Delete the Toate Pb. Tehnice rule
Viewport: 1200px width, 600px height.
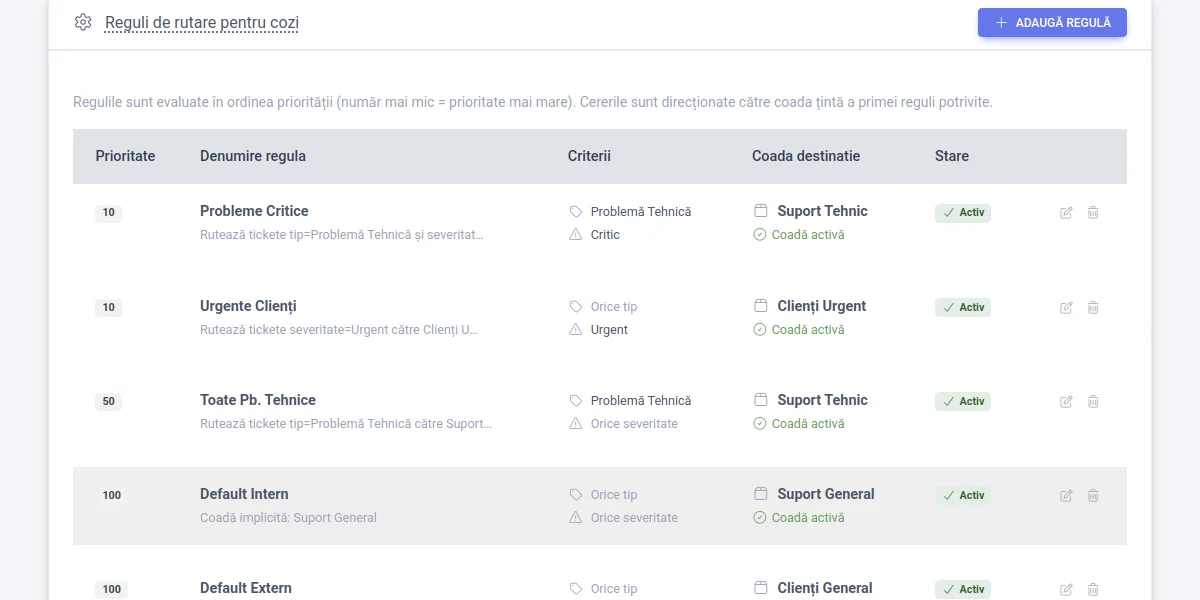pyautogui.click(x=1093, y=402)
